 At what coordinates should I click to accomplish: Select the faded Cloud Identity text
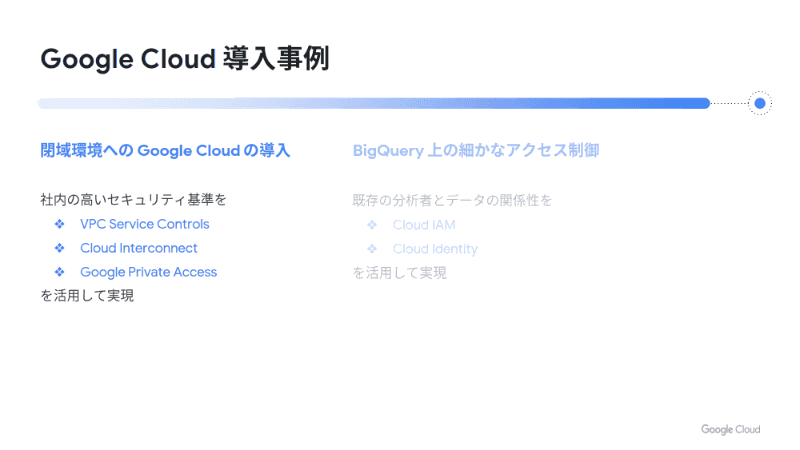435,249
